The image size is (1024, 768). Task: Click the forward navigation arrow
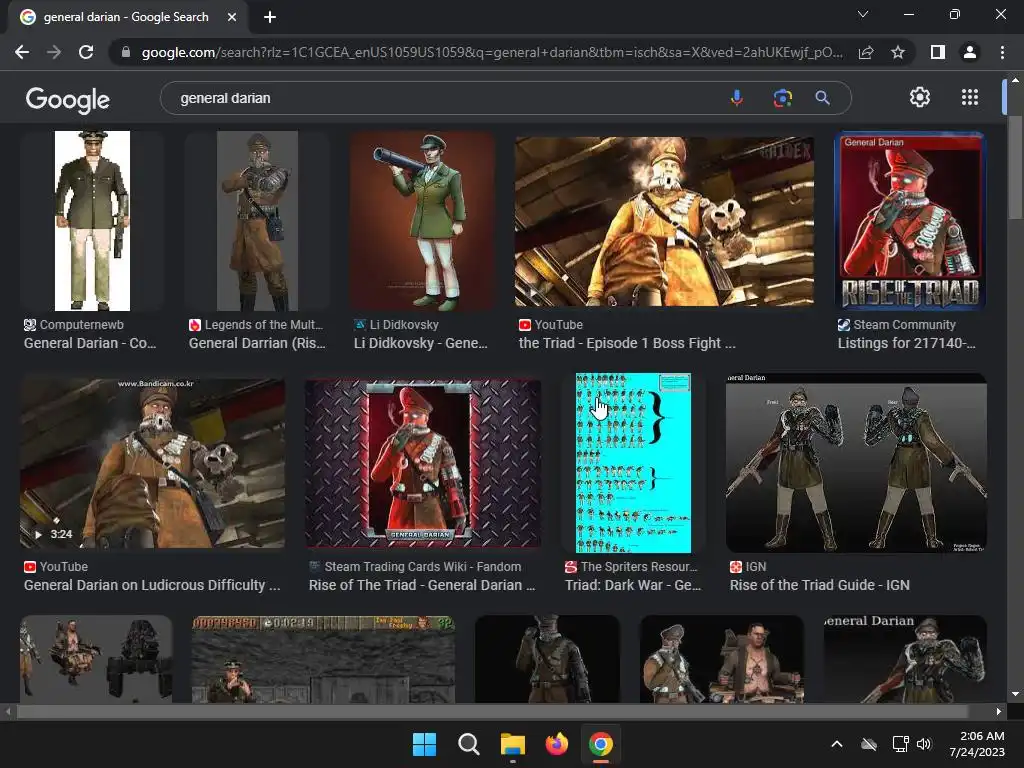(x=54, y=52)
